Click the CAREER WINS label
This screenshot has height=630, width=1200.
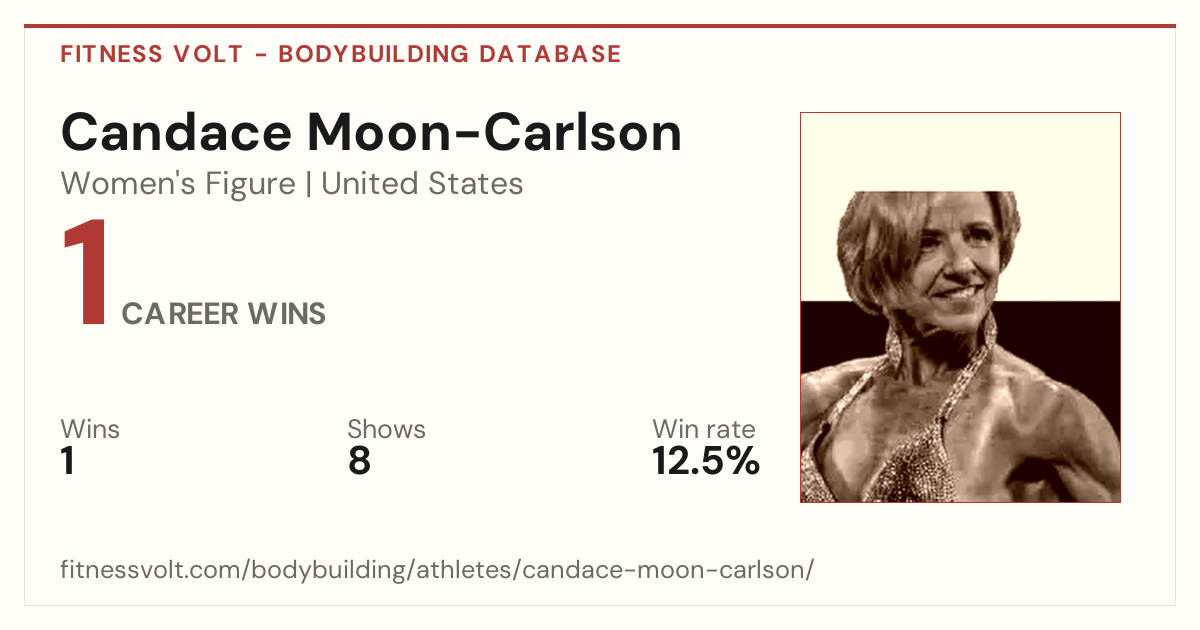(224, 314)
